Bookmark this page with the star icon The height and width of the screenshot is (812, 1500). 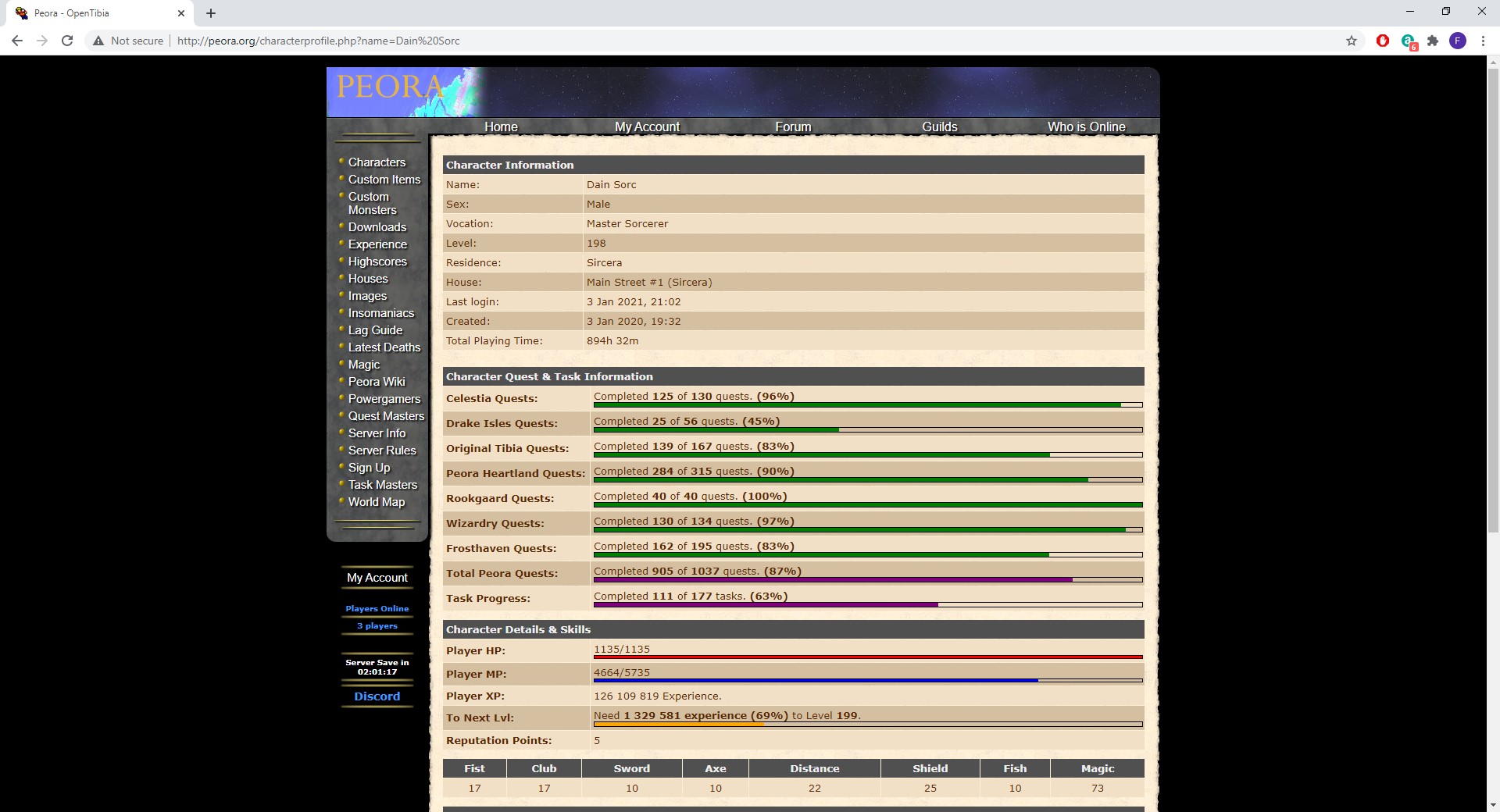(x=1352, y=41)
